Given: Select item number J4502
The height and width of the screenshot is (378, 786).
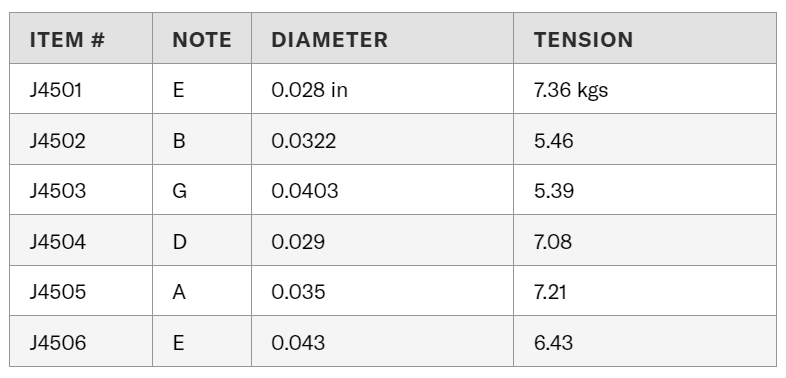Looking at the screenshot, I should pos(58,141).
